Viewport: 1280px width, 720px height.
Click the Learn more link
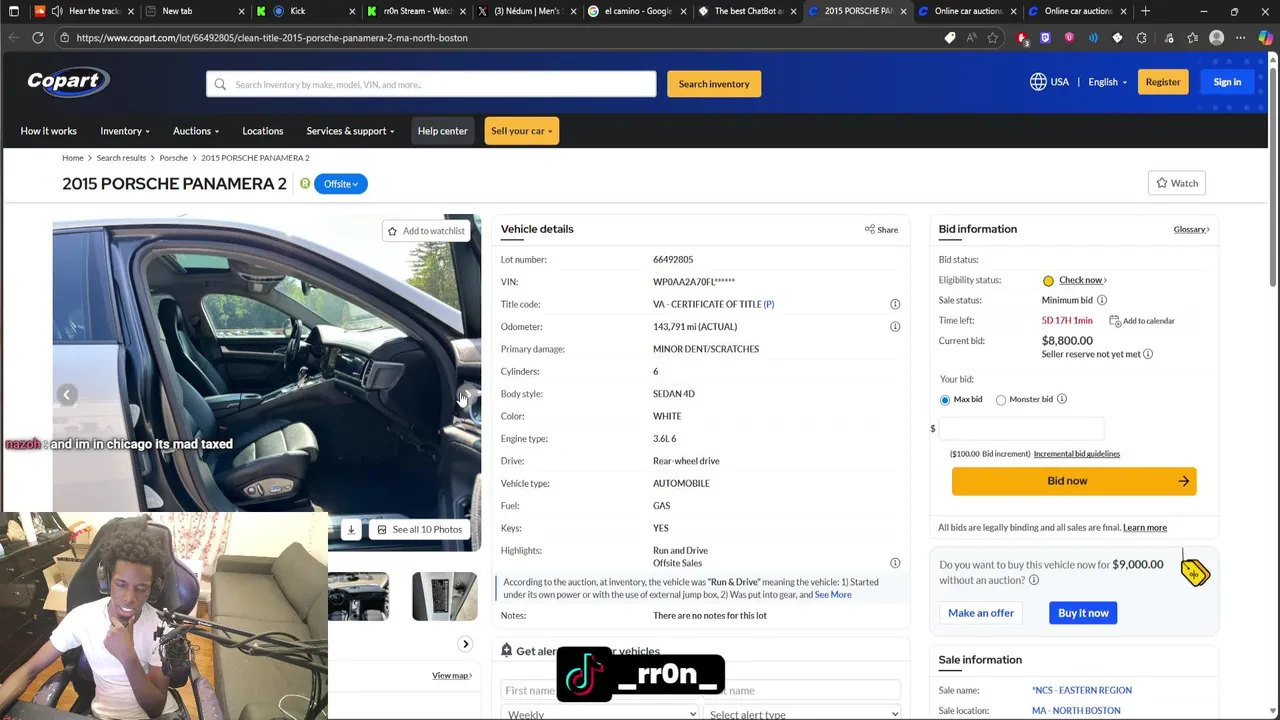1145,528
